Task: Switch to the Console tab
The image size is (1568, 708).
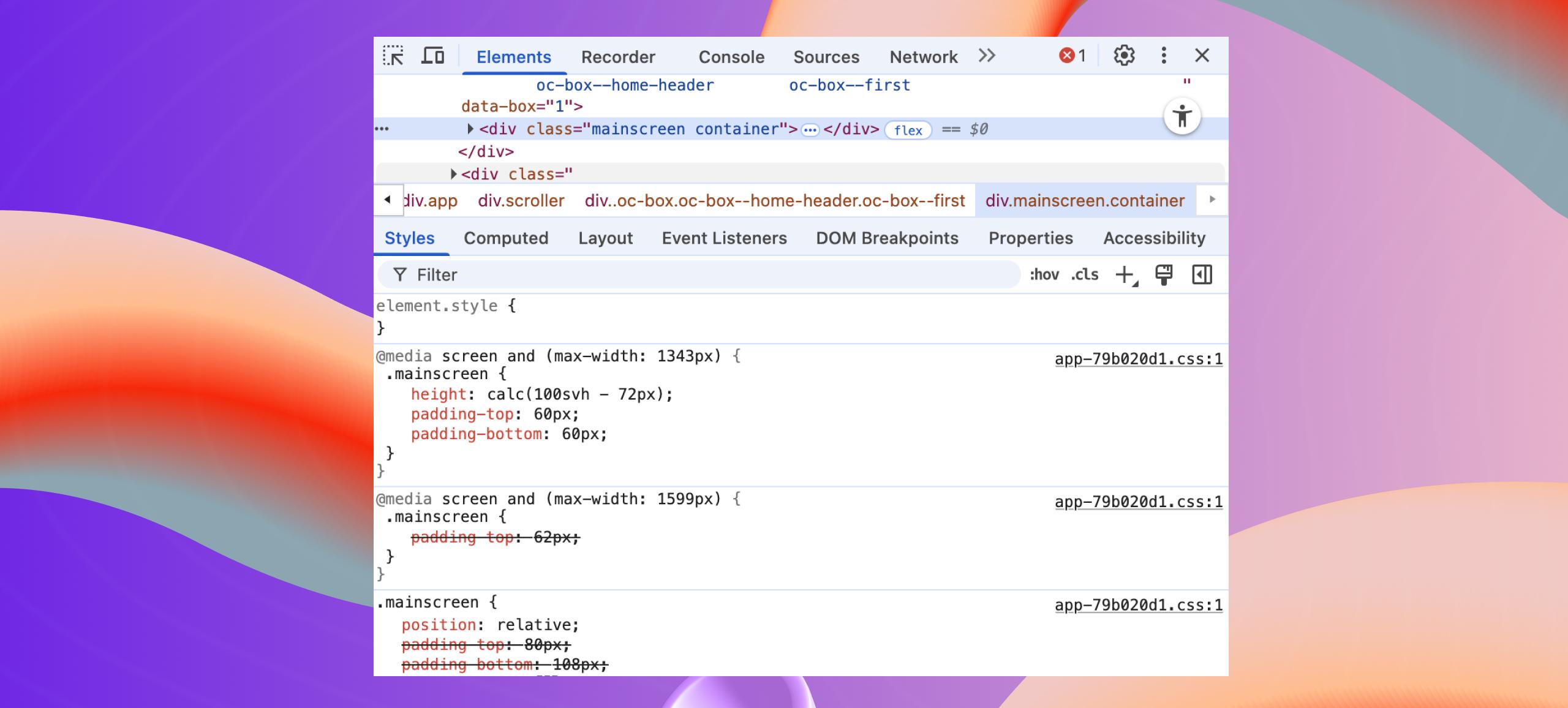Action: point(731,57)
